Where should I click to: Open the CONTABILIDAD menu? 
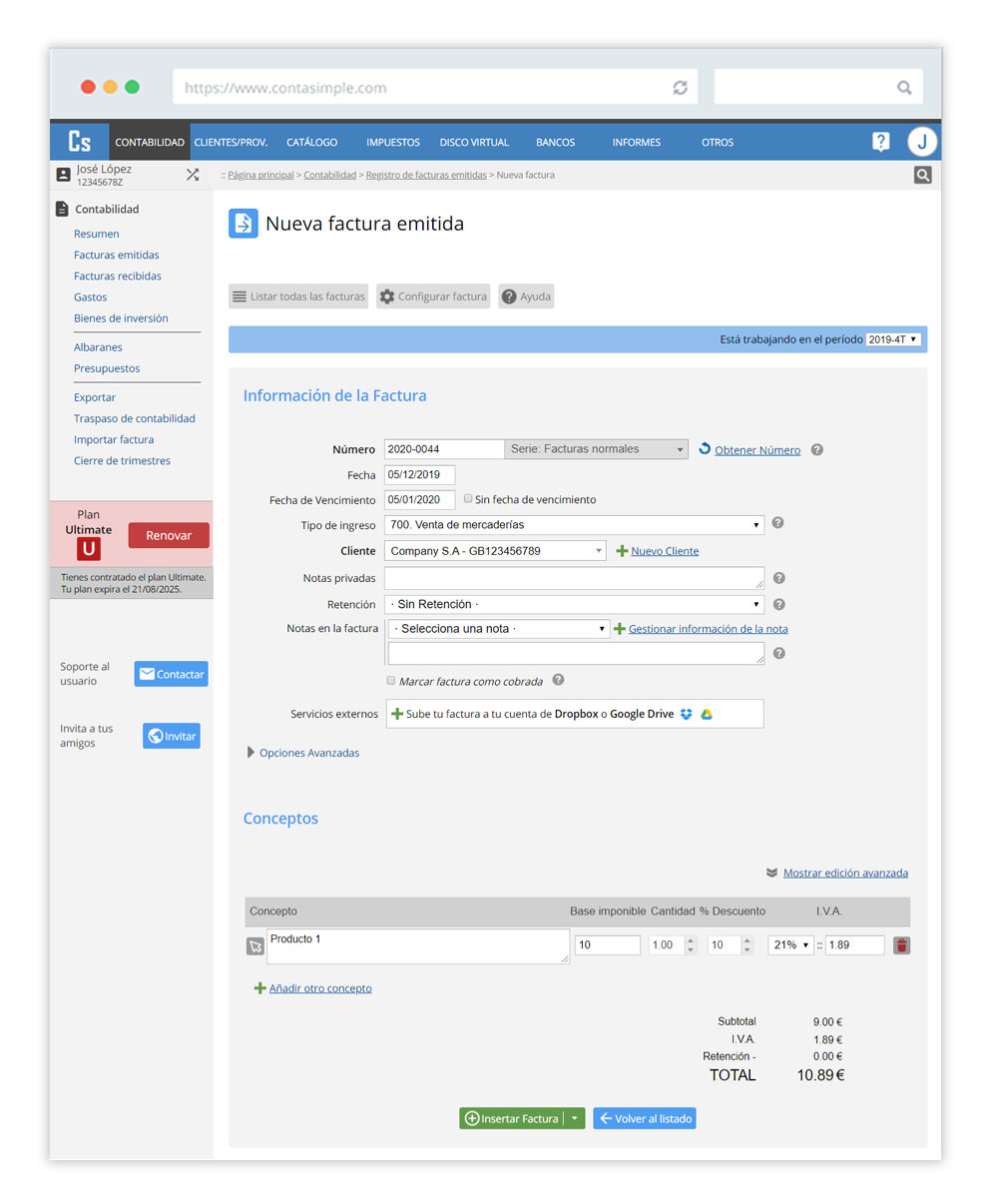coord(150,142)
